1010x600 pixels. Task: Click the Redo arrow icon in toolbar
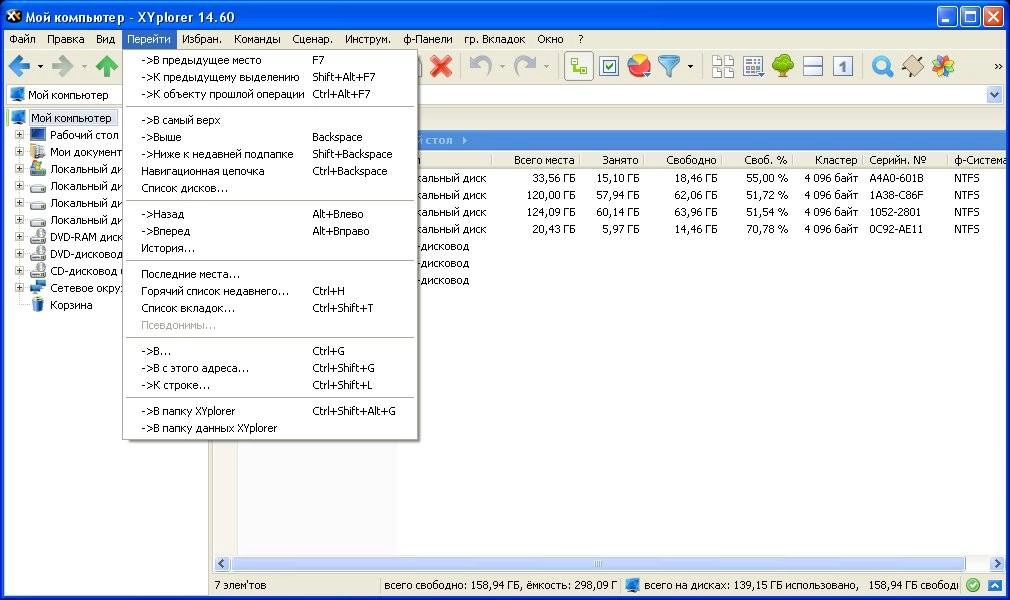[x=525, y=66]
